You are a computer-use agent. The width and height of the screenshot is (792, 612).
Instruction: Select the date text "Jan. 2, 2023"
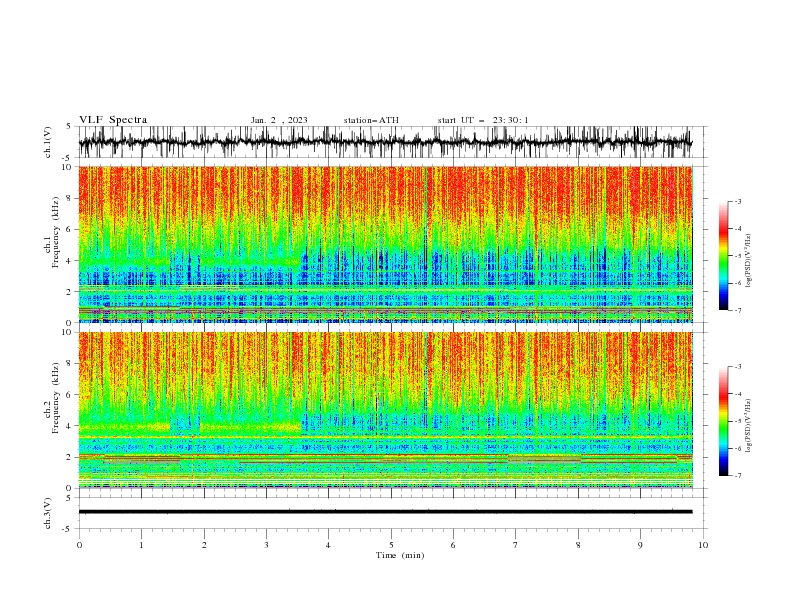[x=279, y=120]
